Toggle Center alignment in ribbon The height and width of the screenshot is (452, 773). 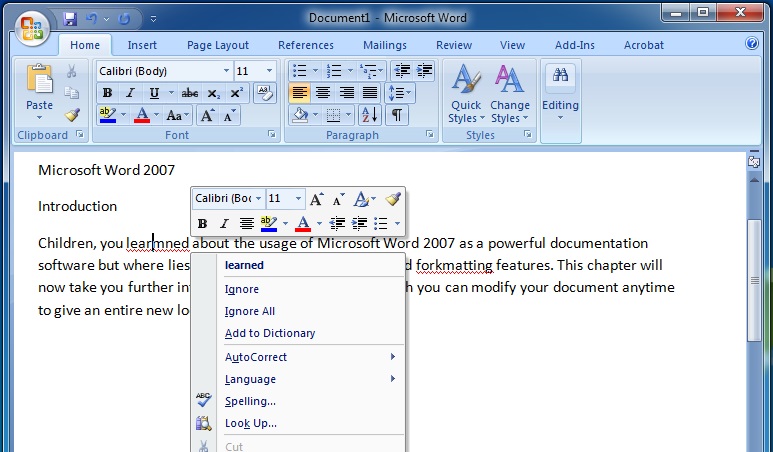(x=323, y=93)
